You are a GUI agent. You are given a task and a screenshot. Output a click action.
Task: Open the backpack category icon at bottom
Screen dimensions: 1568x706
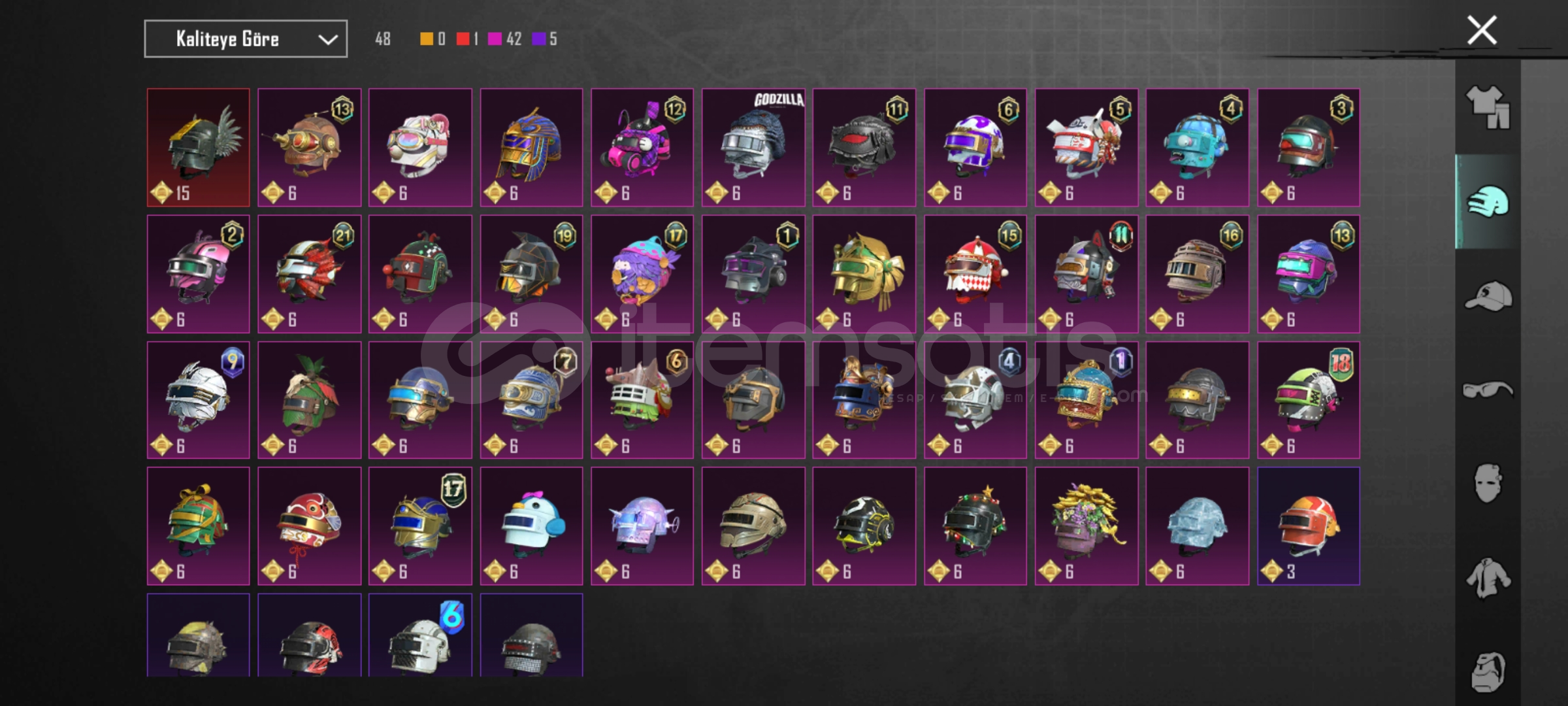1488,672
